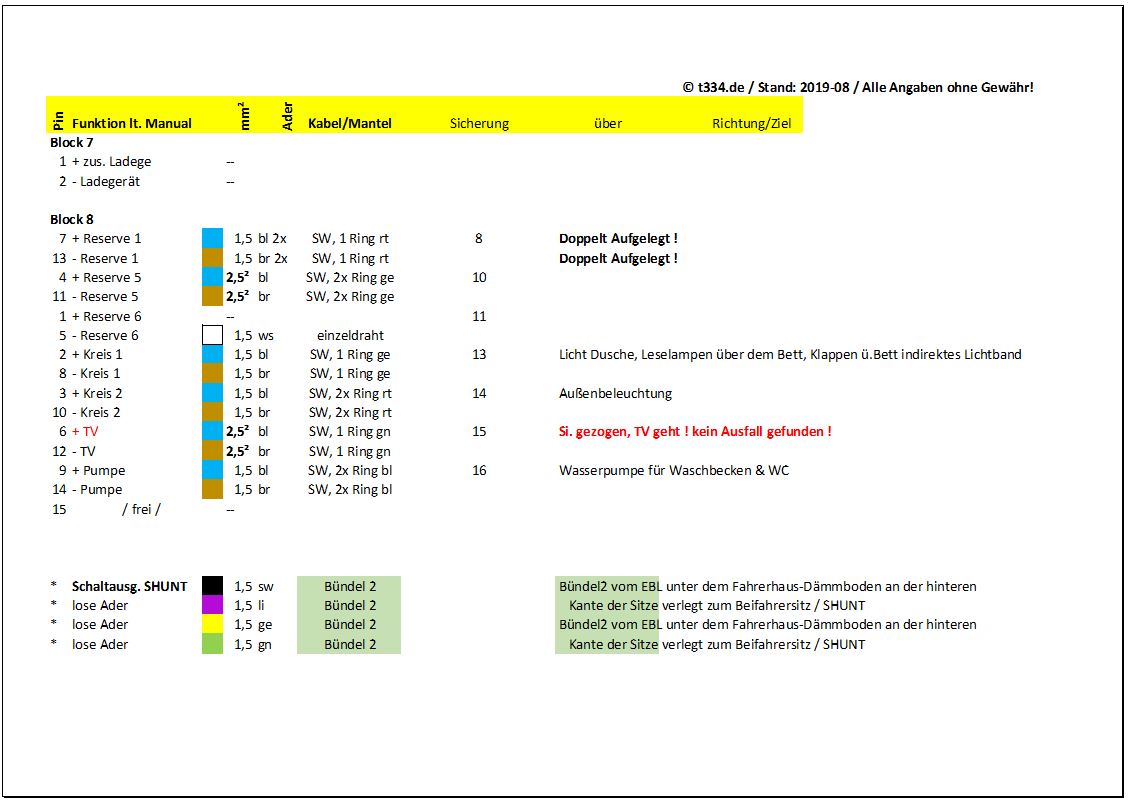Screen dimensions: 1130x801
Task: Click the white swatch beside - Reserve 6
Action: pyautogui.click(x=212, y=335)
